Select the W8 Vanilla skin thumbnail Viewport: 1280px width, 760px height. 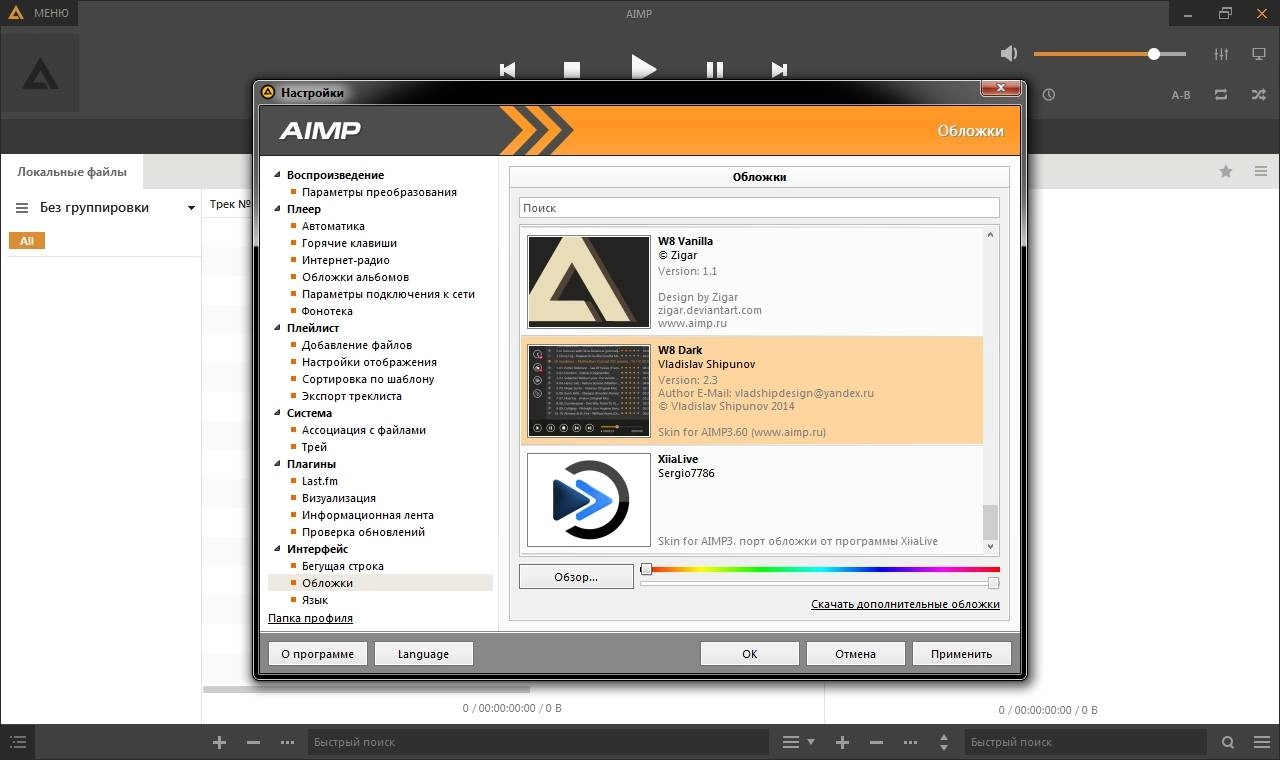point(588,282)
